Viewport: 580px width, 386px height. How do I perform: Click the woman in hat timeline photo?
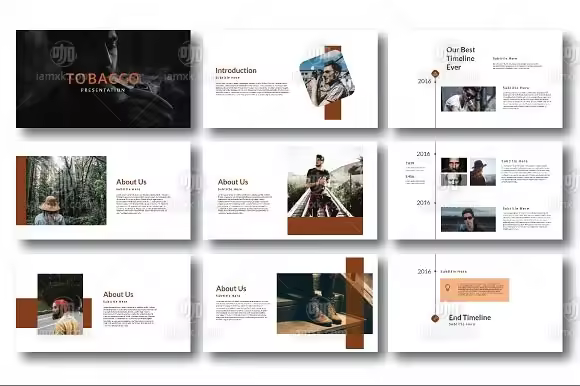pyautogui.click(x=483, y=172)
